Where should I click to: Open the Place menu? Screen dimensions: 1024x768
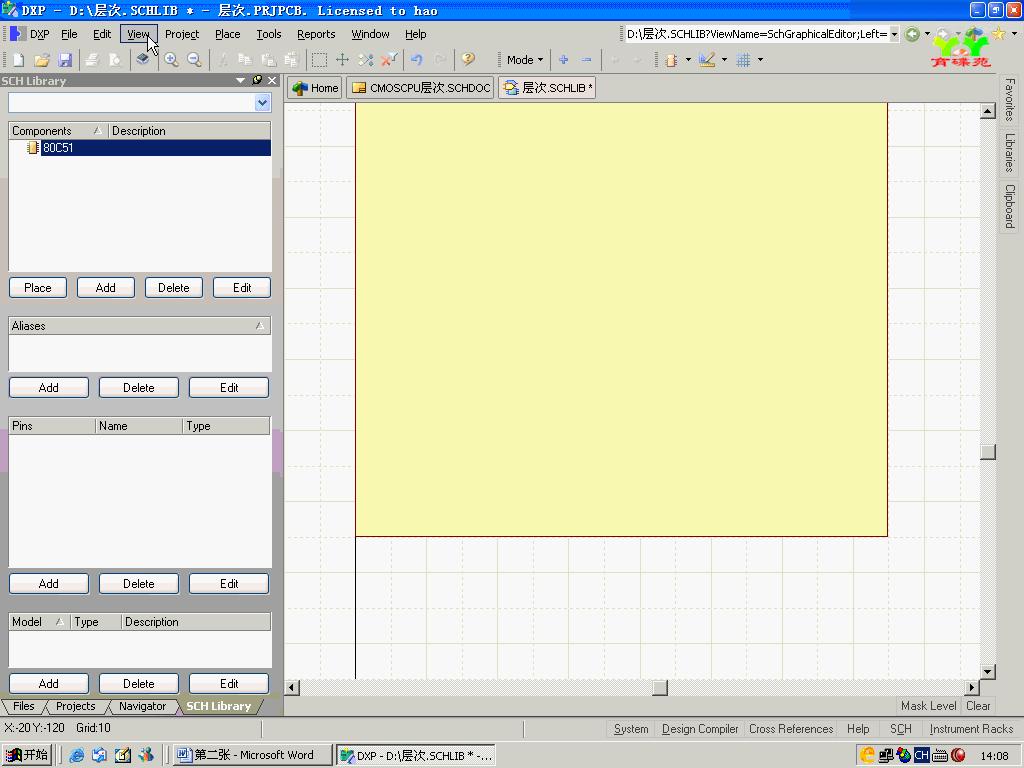(227, 34)
